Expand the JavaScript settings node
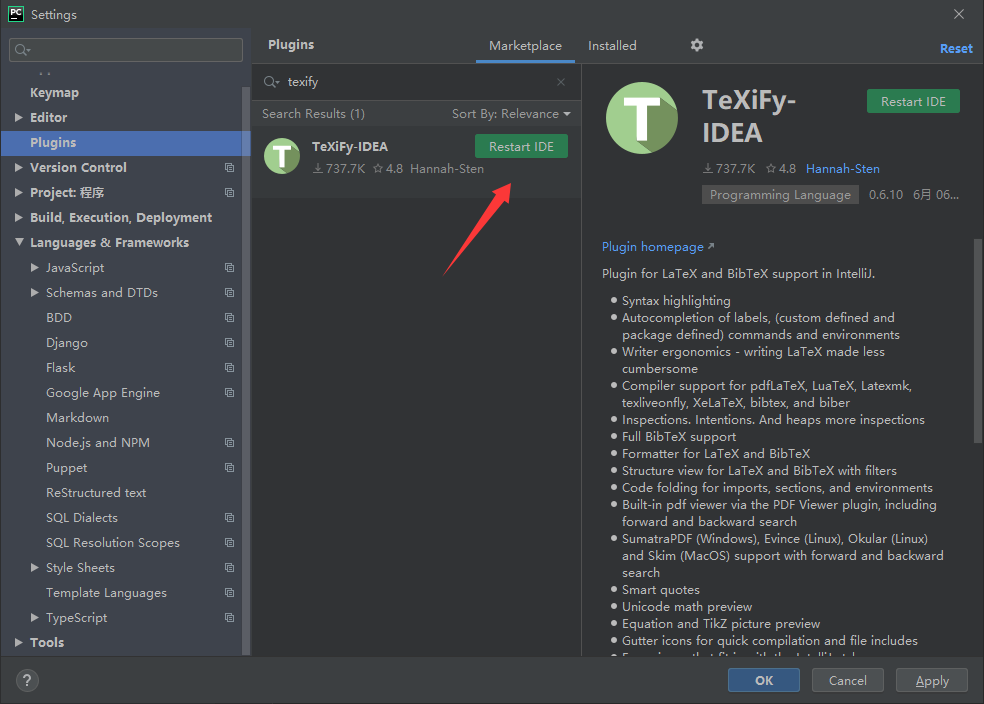The height and width of the screenshot is (704, 984). pyautogui.click(x=35, y=268)
